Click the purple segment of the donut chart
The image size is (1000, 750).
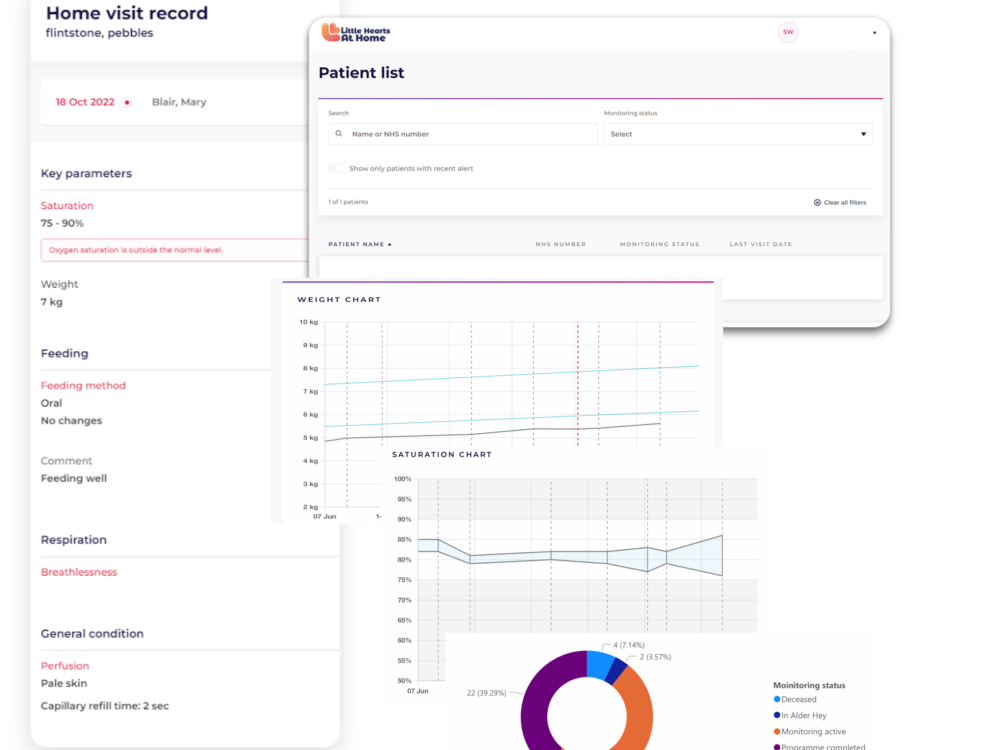pyautogui.click(x=540, y=710)
